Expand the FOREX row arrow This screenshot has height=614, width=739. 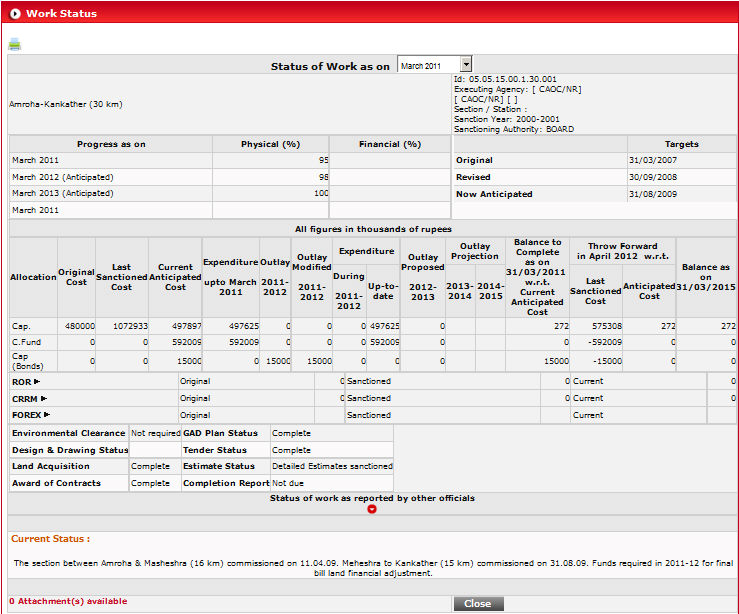(x=47, y=414)
